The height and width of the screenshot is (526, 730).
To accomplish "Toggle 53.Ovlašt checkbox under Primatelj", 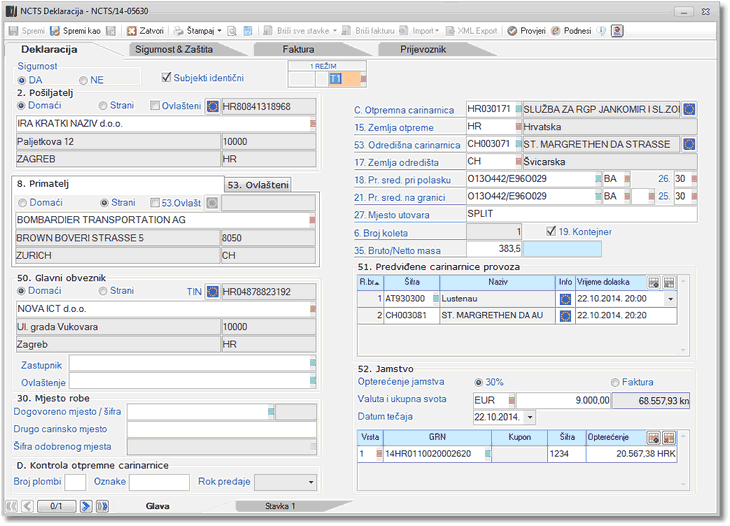I will click(155, 203).
